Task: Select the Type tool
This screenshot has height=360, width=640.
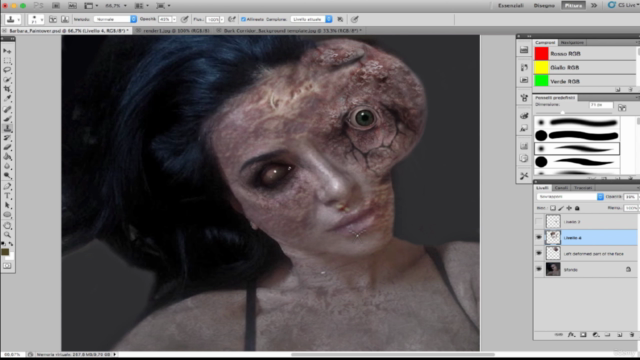Action: [x=7, y=196]
